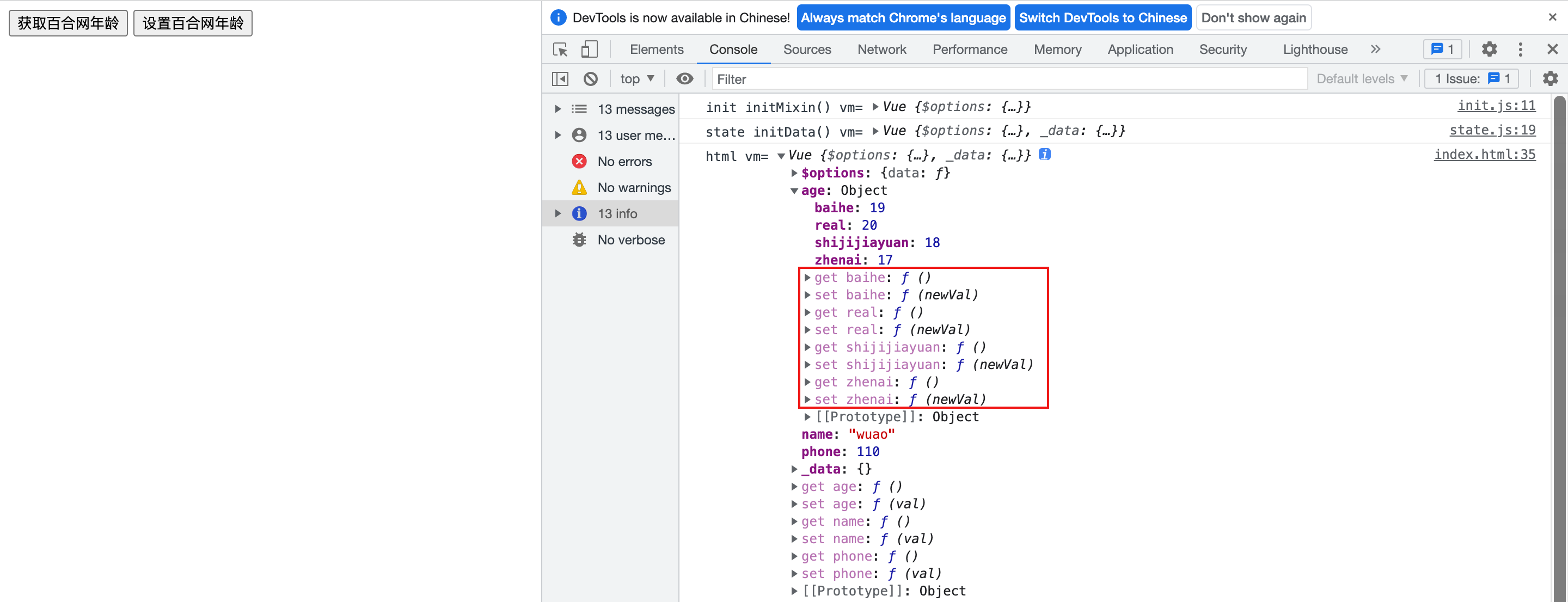Close the DevTools panel

click(x=1552, y=50)
